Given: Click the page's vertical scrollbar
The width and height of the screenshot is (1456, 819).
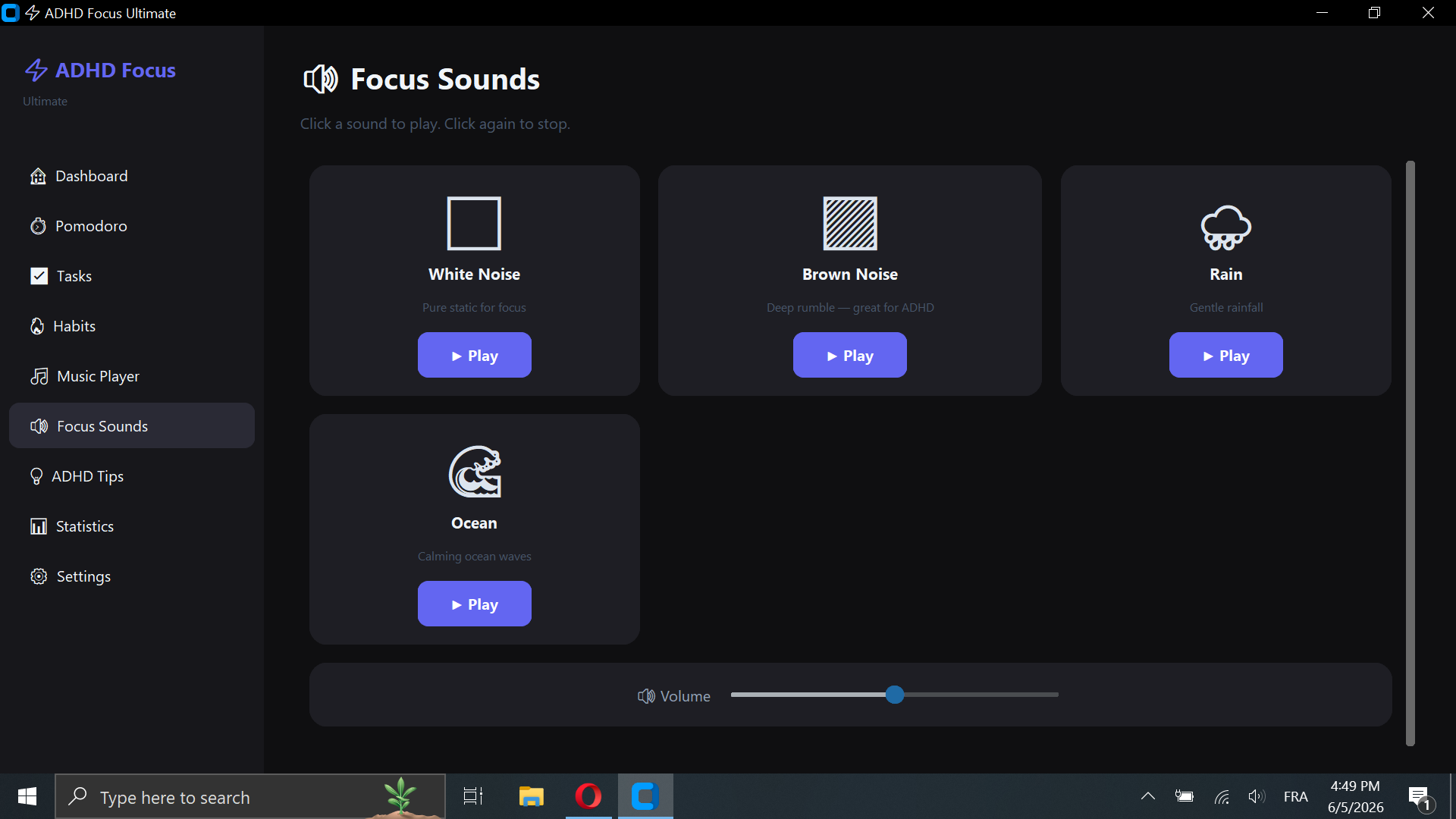Looking at the screenshot, I should [x=1410, y=453].
